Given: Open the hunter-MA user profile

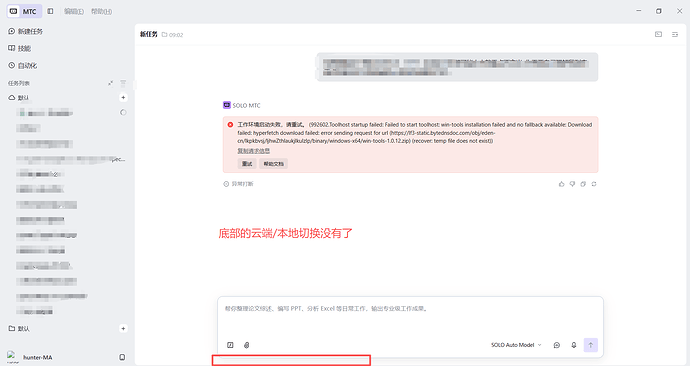Looking at the screenshot, I should coord(30,357).
